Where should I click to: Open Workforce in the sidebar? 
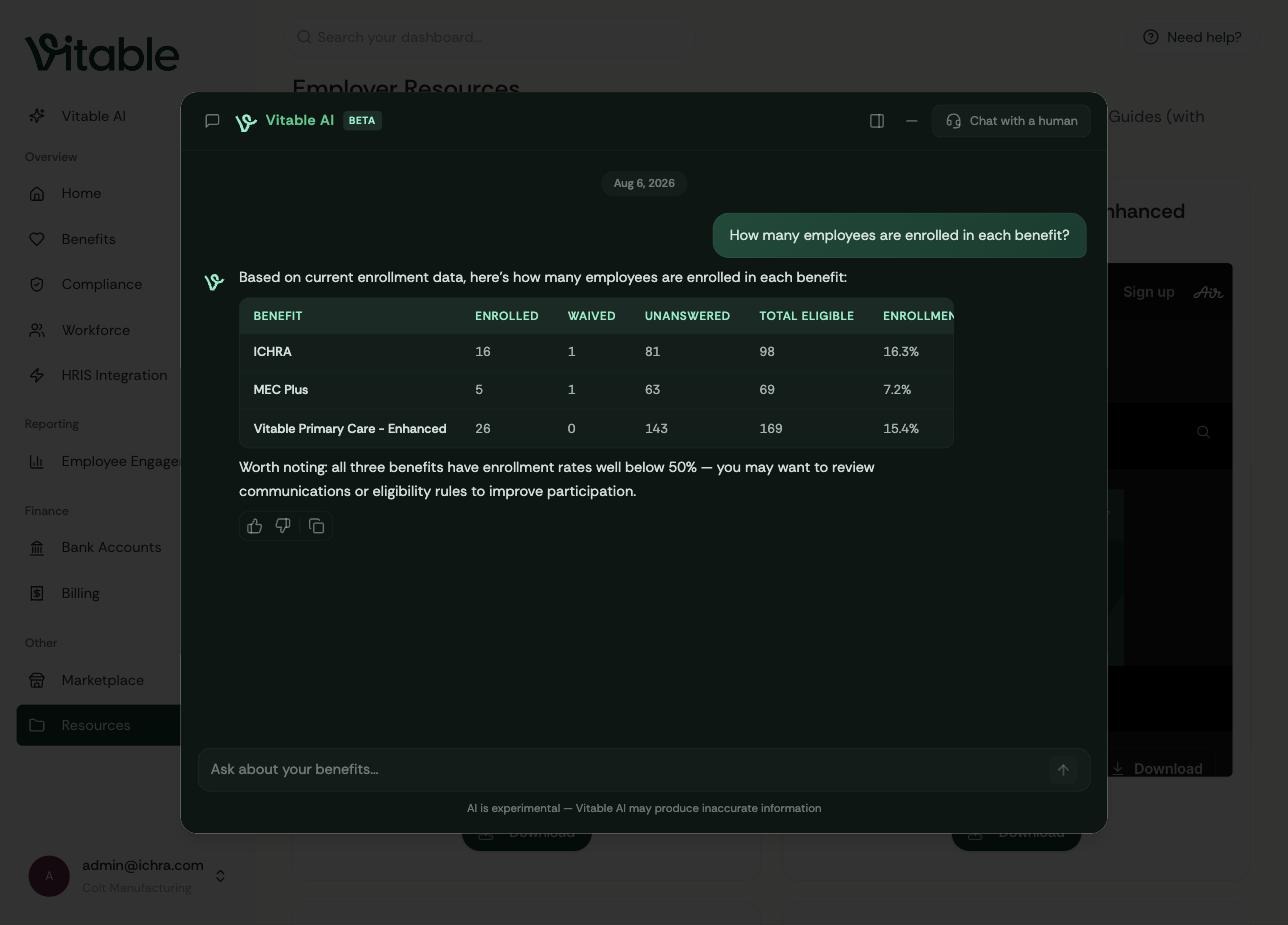tap(98, 330)
